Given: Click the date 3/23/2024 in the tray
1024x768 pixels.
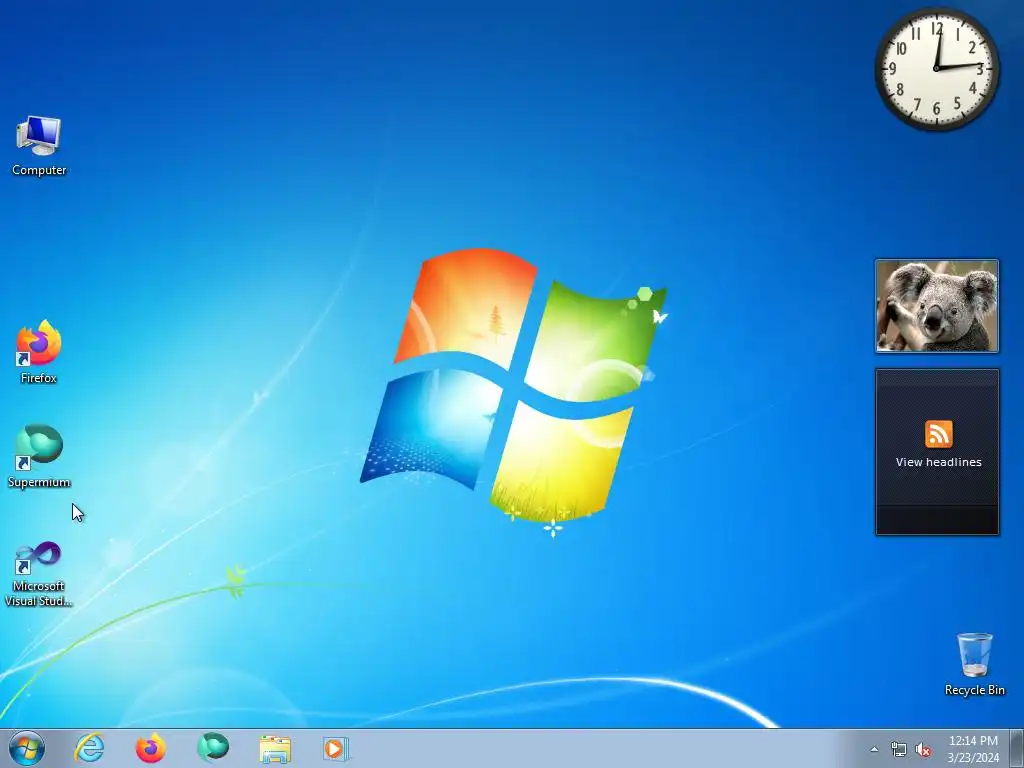Looking at the screenshot, I should [x=973, y=758].
